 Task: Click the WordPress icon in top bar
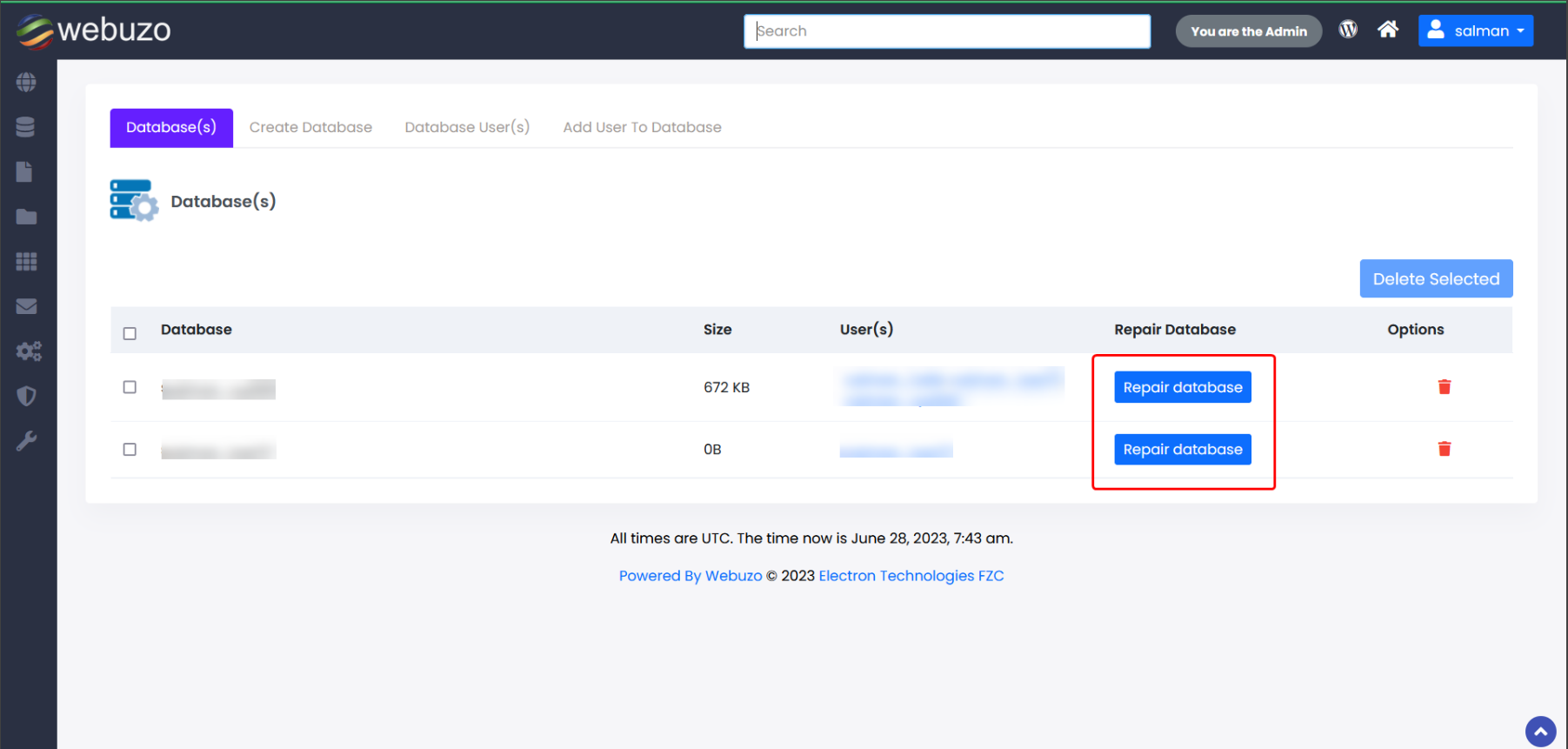(x=1348, y=30)
